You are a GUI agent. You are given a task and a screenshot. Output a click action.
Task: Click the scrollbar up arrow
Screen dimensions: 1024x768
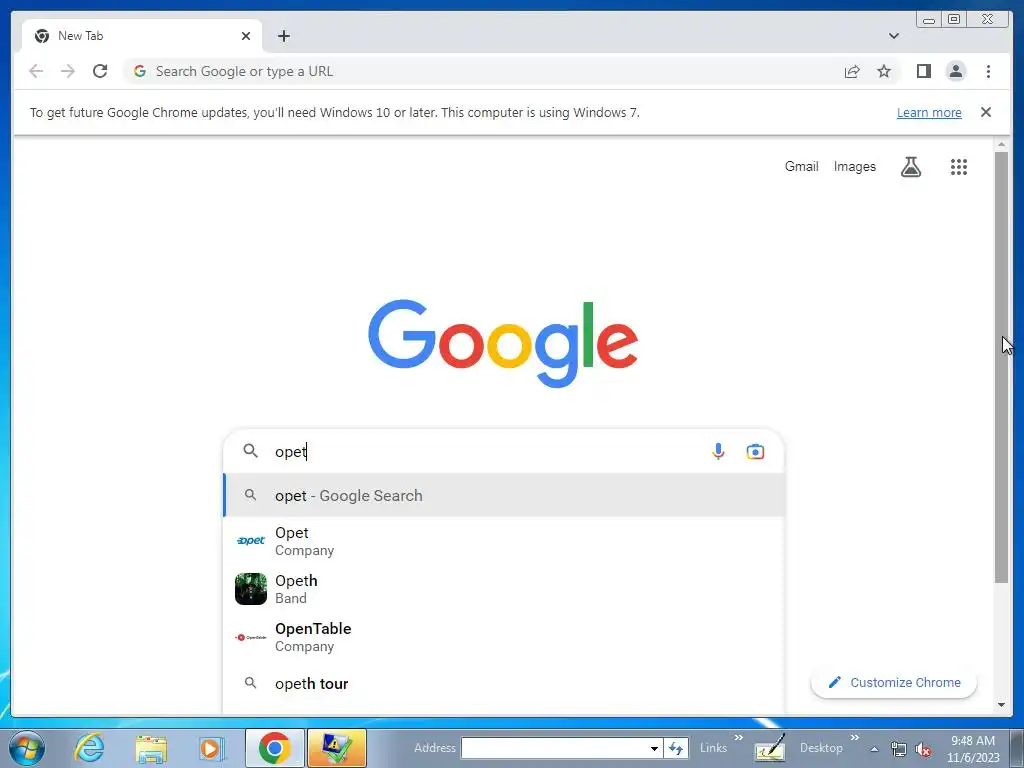(x=1002, y=144)
